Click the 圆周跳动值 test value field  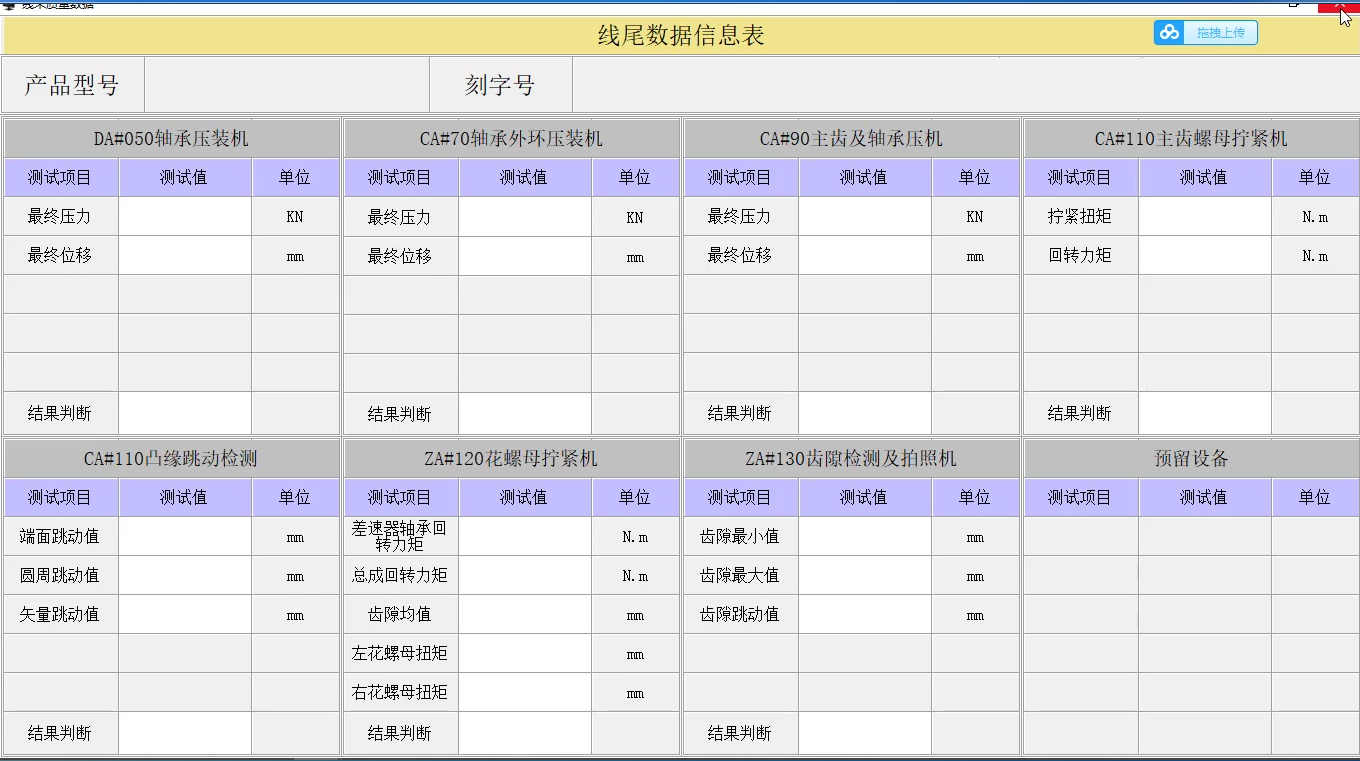(185, 575)
